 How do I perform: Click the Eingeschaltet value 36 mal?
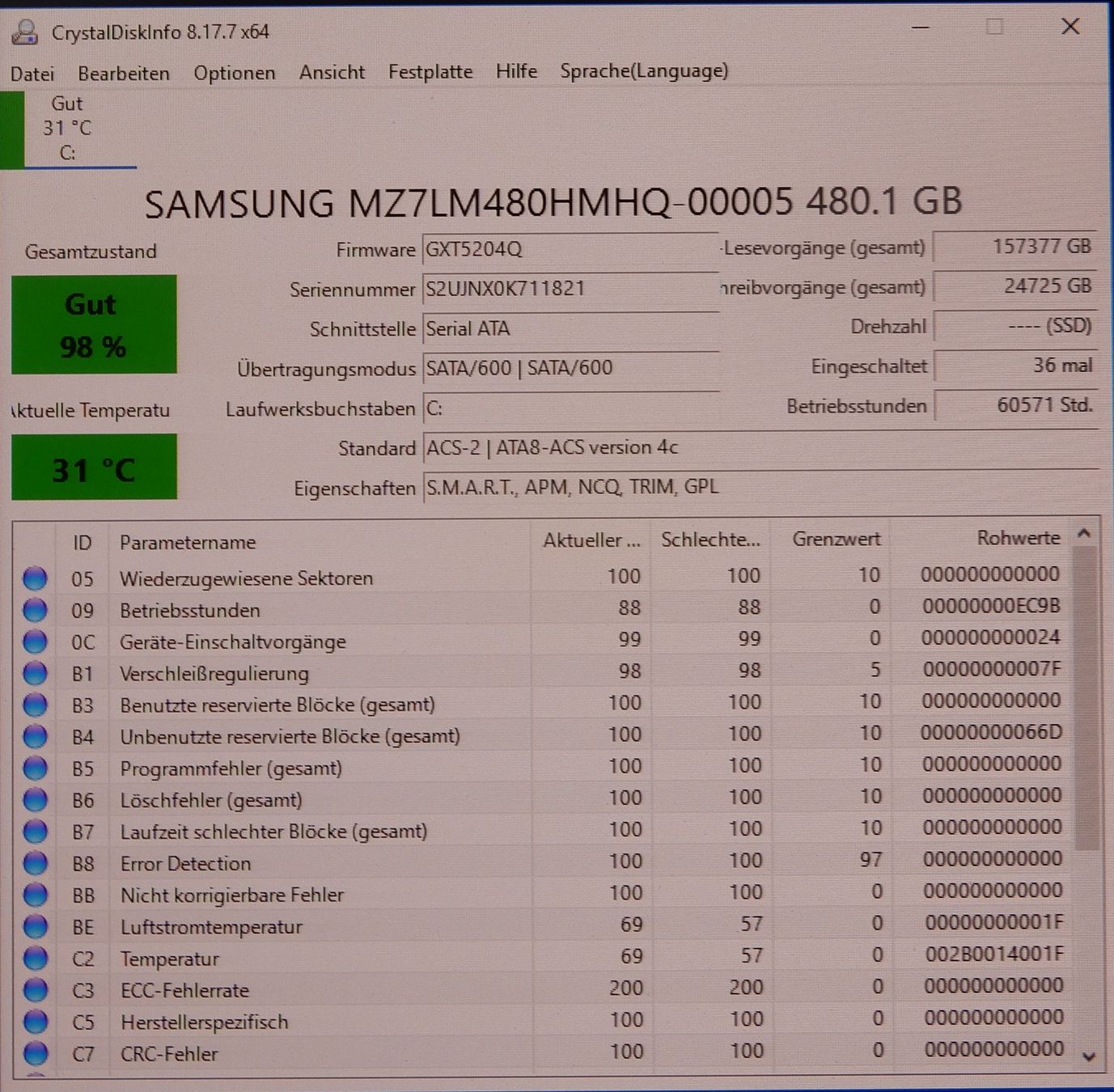(x=1015, y=366)
